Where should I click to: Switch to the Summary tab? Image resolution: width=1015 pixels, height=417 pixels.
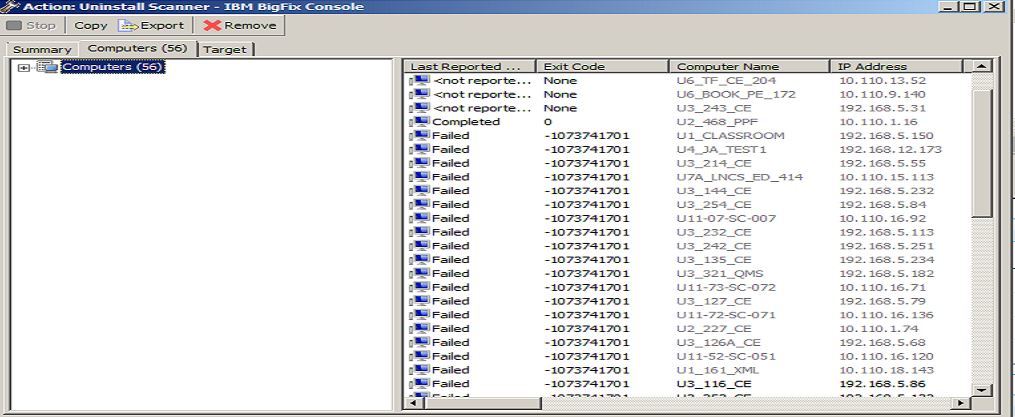pyautogui.click(x=42, y=49)
